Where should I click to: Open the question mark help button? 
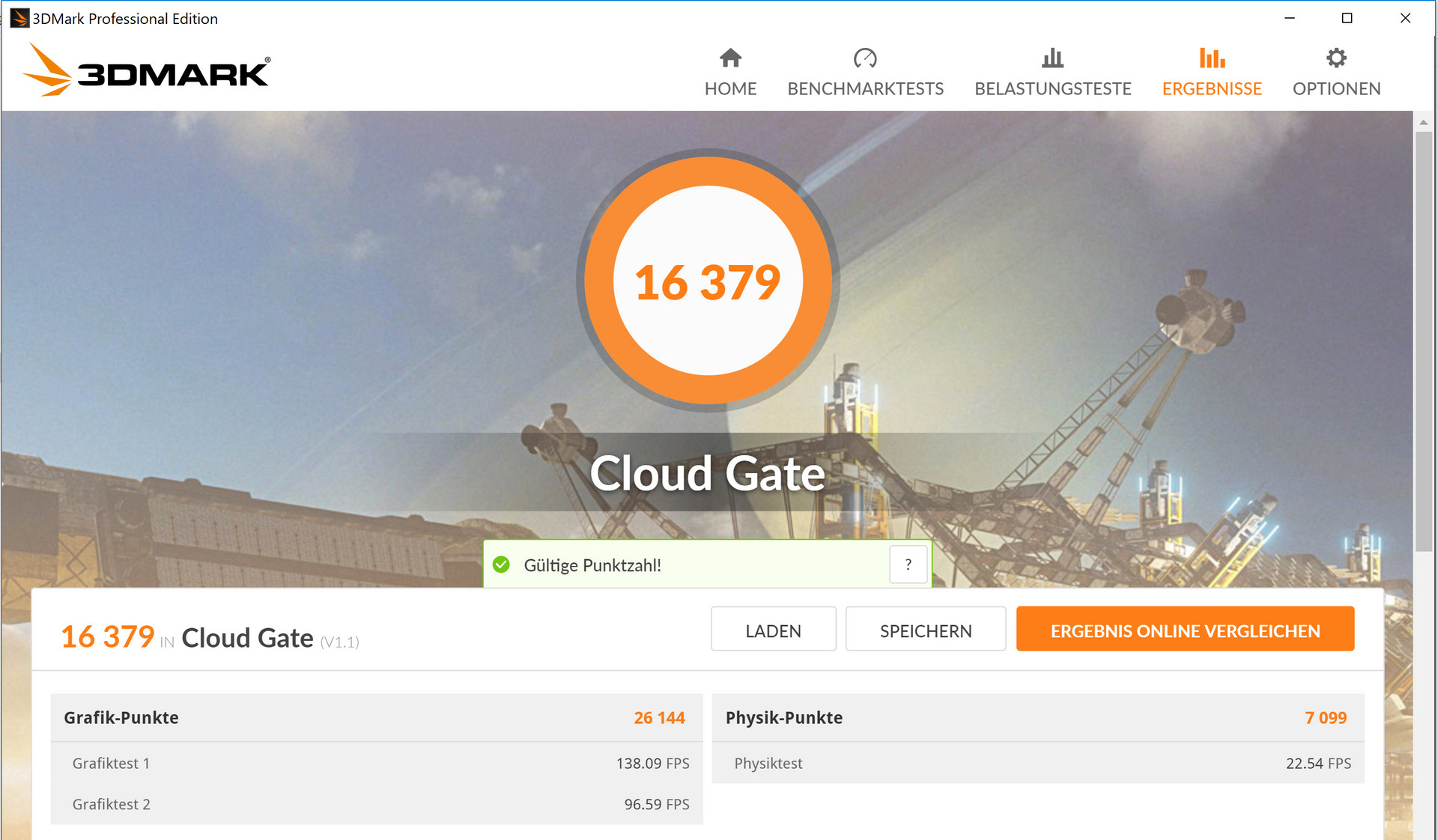(908, 564)
